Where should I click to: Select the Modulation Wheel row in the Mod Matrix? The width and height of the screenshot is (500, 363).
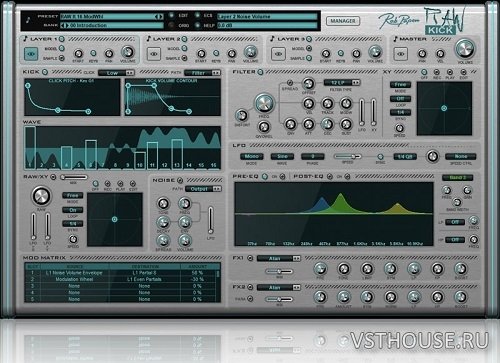[121, 279]
